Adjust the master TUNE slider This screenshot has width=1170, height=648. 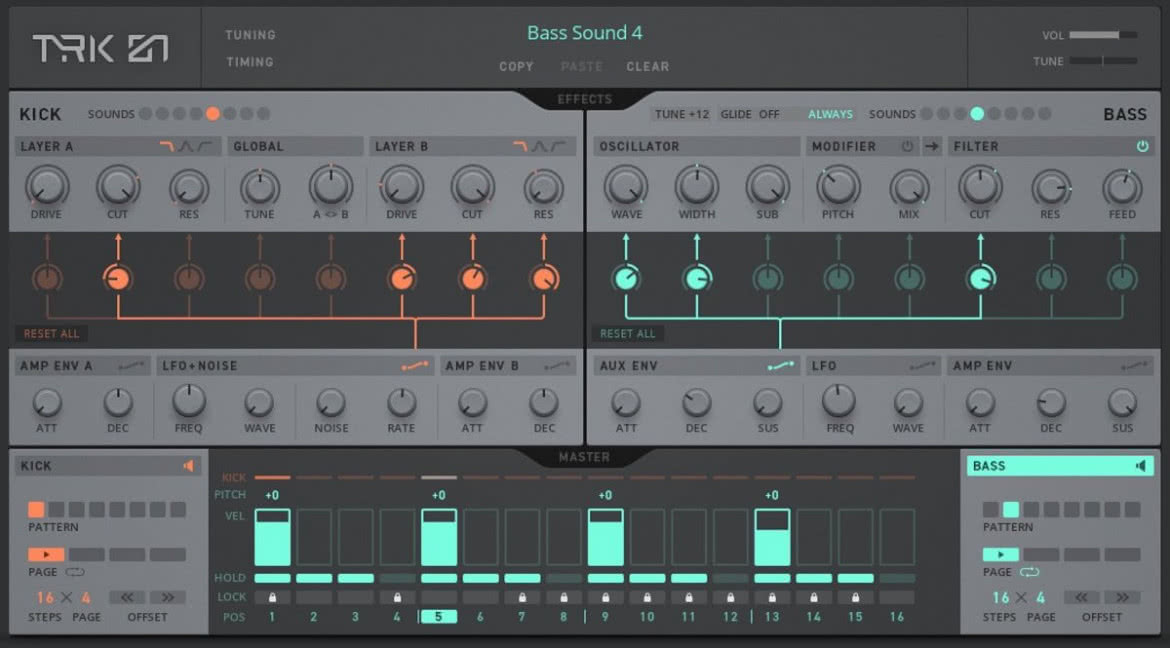coord(1103,60)
